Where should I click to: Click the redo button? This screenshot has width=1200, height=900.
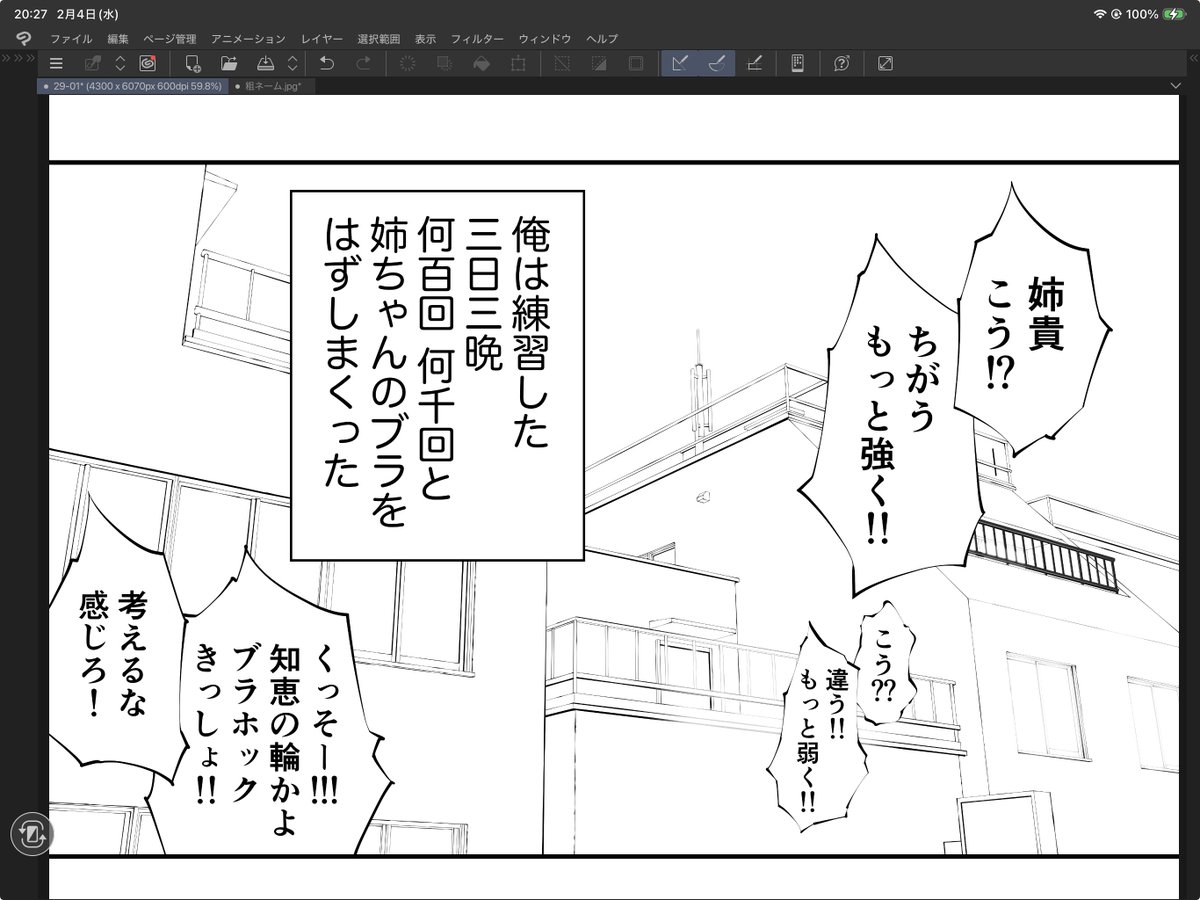click(x=364, y=62)
